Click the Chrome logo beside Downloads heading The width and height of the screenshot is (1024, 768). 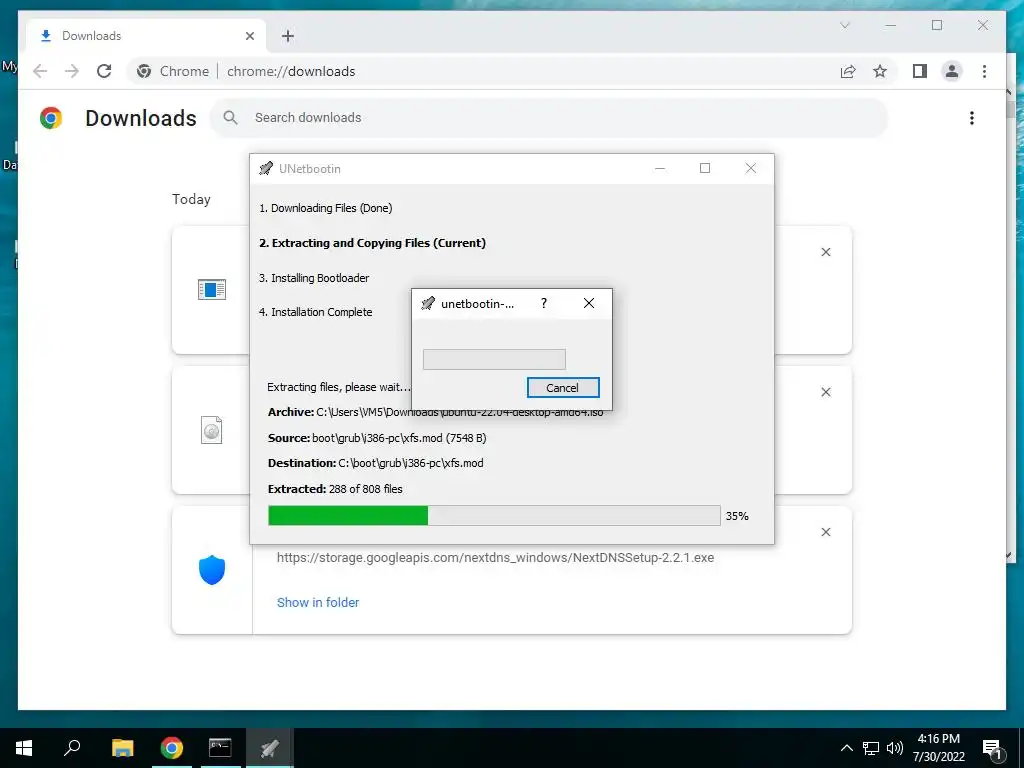tap(51, 118)
